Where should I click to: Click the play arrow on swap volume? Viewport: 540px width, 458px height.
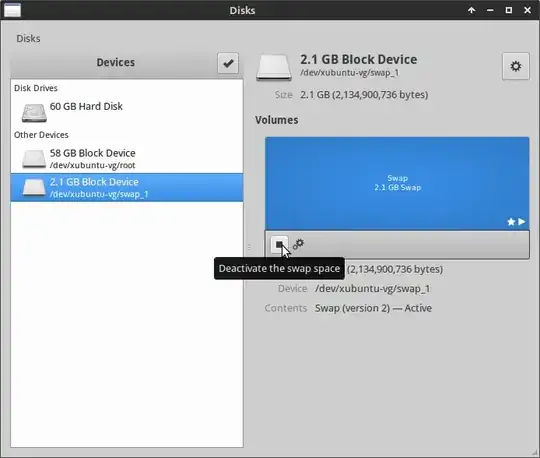522,221
